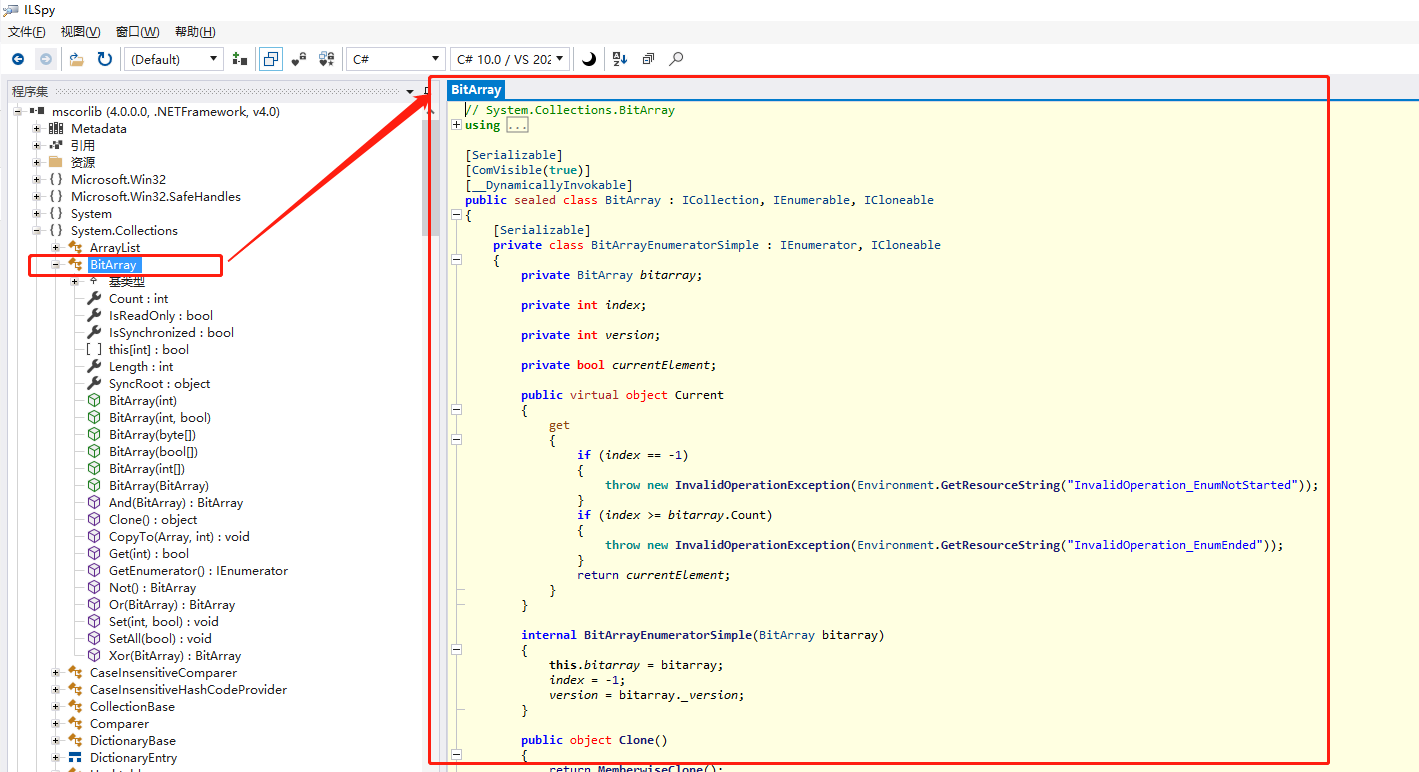Follow the Environment link on the EnumEnded line
This screenshot has width=1419, height=772.
coord(896,545)
